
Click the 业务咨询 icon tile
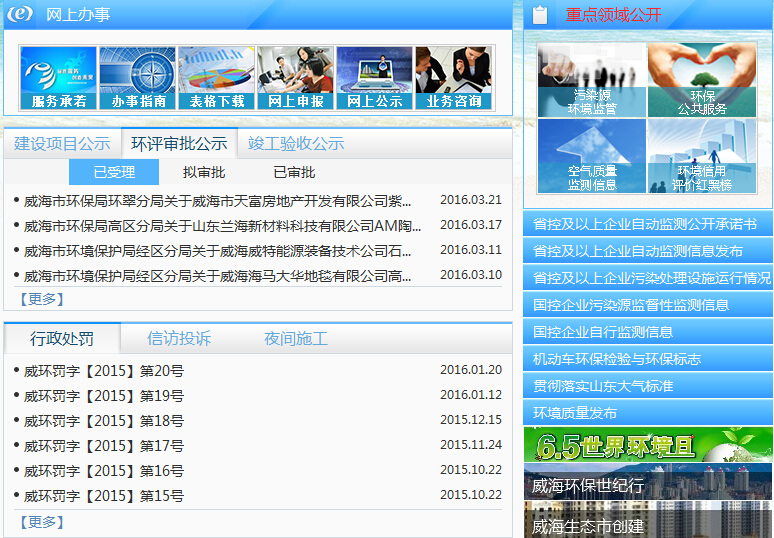454,78
